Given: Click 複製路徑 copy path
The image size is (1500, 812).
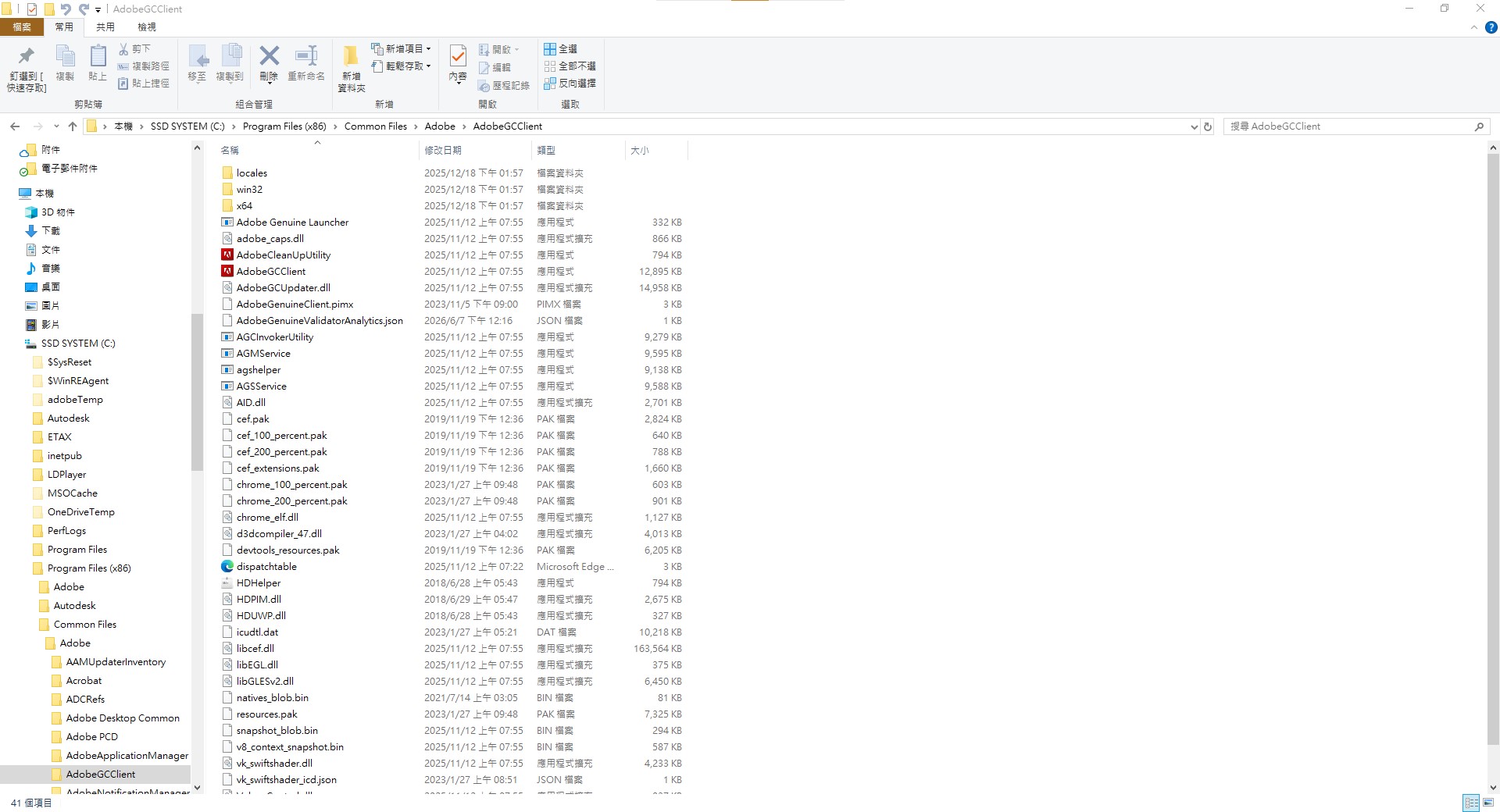Looking at the screenshot, I should (143, 66).
